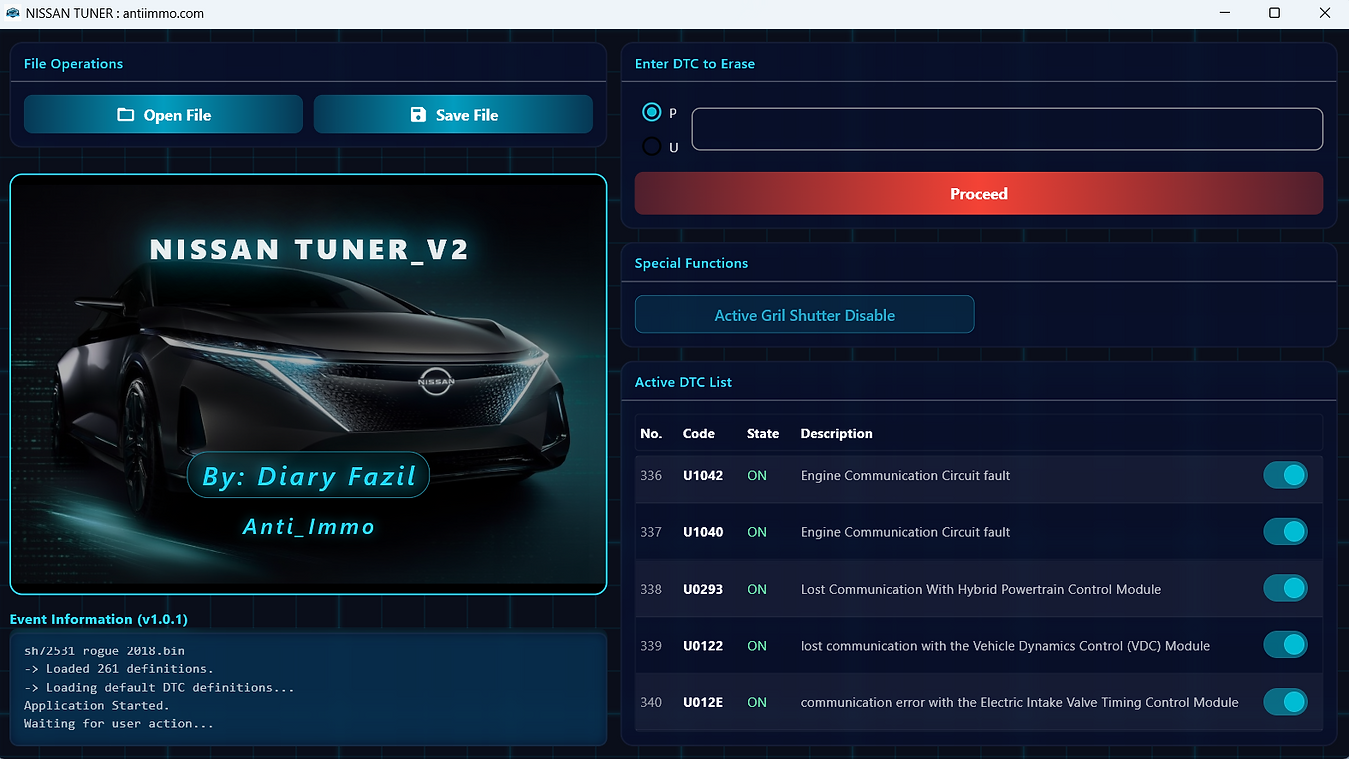Open a tuning file via Open File
The width and height of the screenshot is (1349, 759).
[162, 114]
